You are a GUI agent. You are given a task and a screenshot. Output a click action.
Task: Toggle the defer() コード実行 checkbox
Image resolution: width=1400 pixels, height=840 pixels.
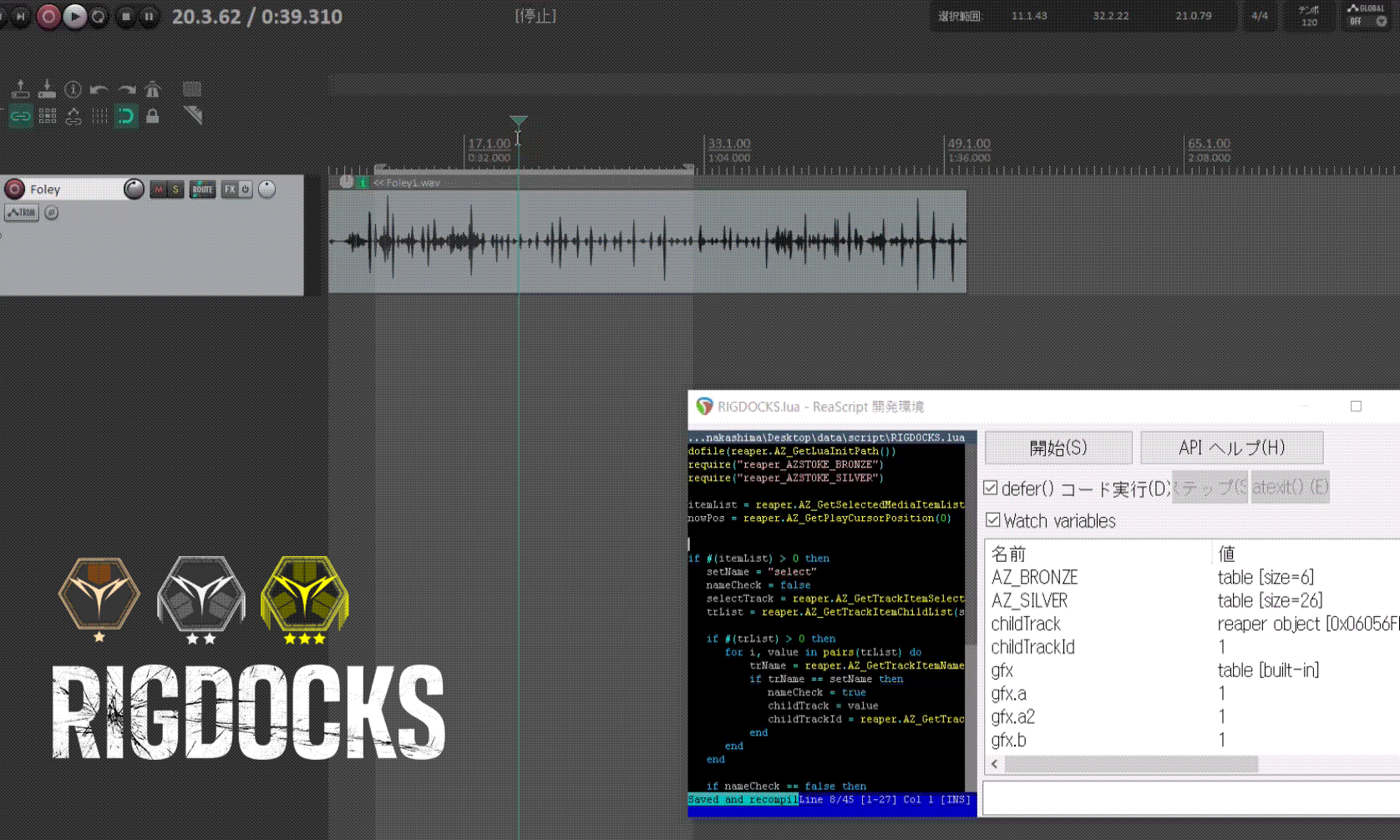coord(991,488)
